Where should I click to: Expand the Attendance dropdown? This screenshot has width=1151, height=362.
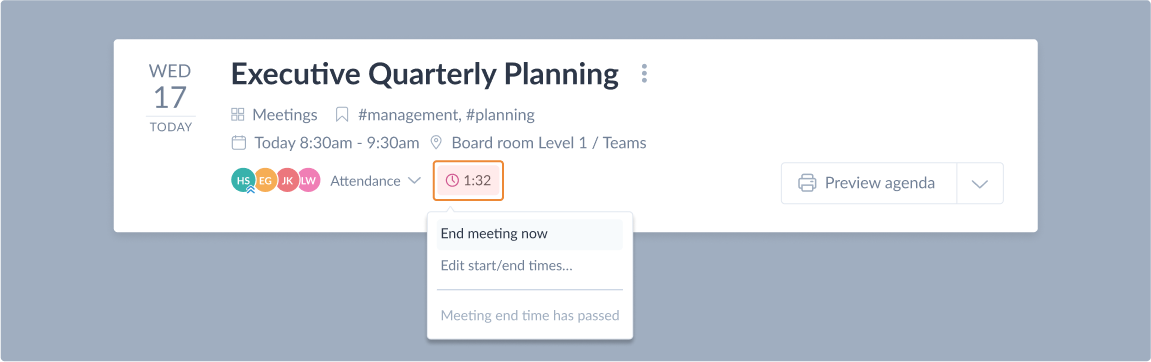pos(375,181)
